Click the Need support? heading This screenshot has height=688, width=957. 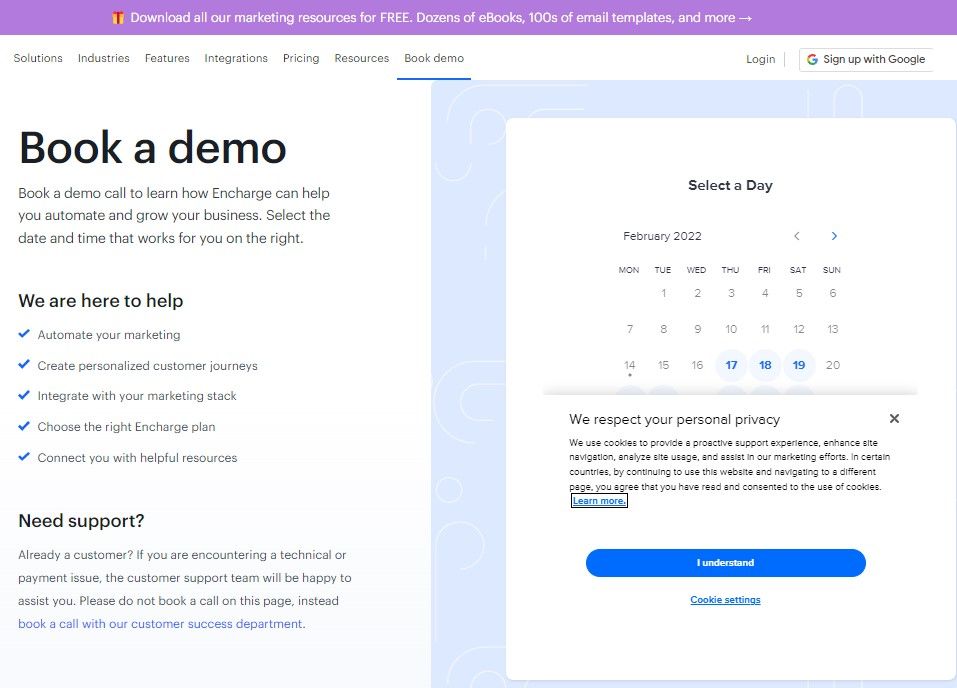(81, 521)
